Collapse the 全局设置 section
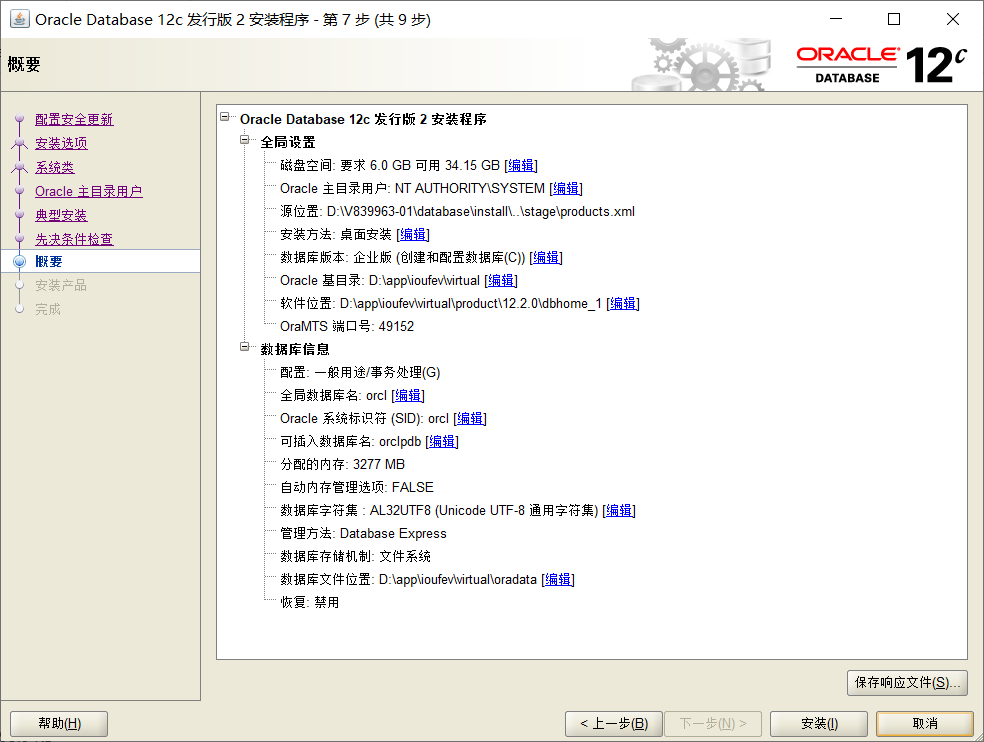Screen dimensions: 984x742 coord(245,140)
